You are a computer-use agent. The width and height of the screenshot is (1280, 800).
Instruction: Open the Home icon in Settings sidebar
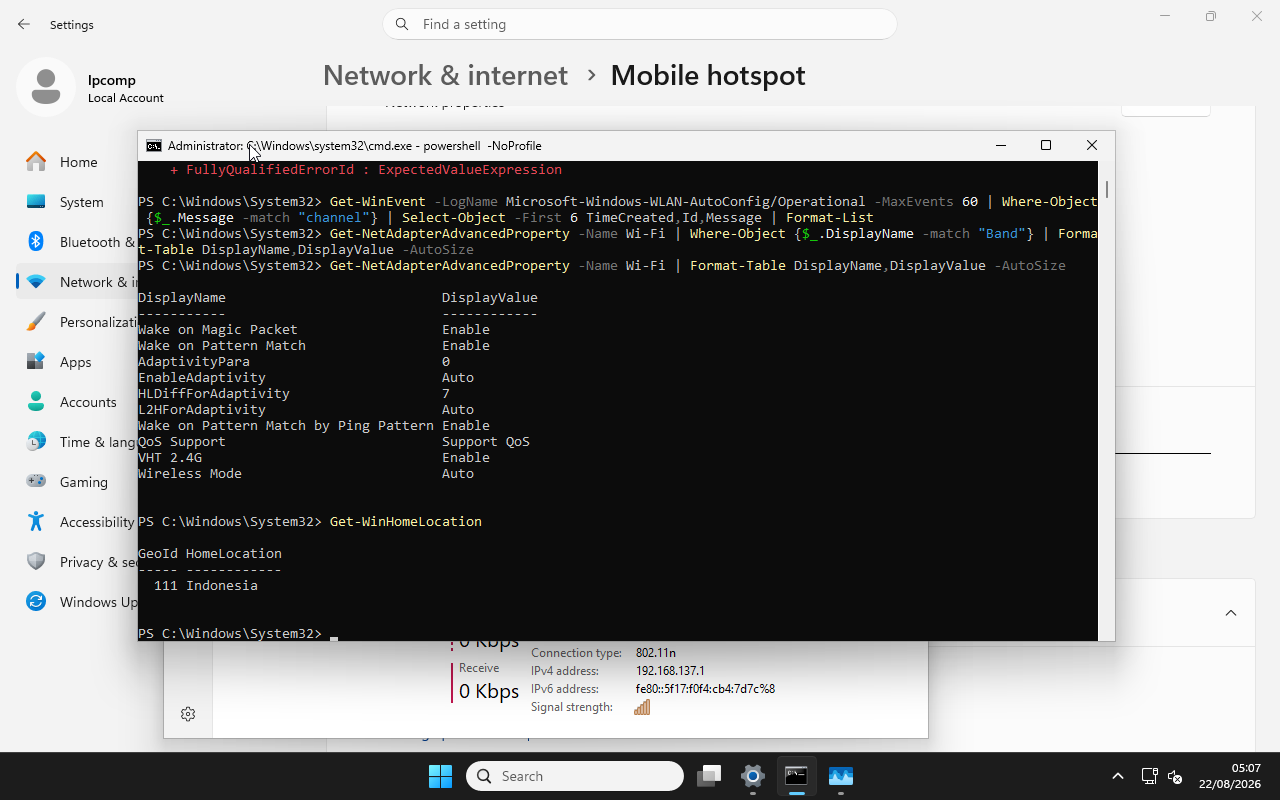[x=36, y=162]
